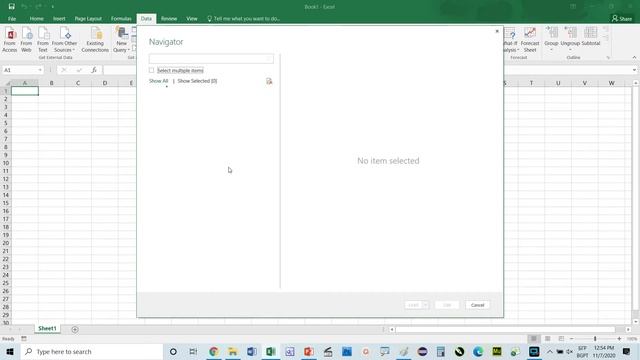Switch to the Insert ribbon tab
Screen dimensions: 640x360
coord(59,19)
